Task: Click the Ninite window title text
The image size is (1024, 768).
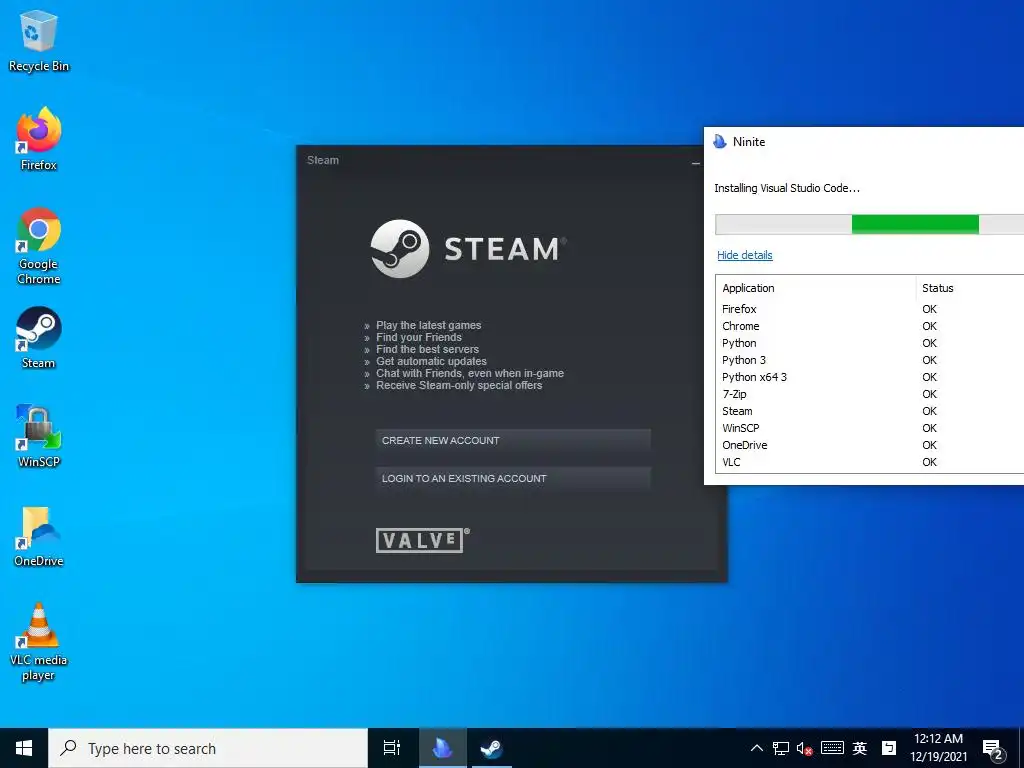Action: pyautogui.click(x=748, y=142)
